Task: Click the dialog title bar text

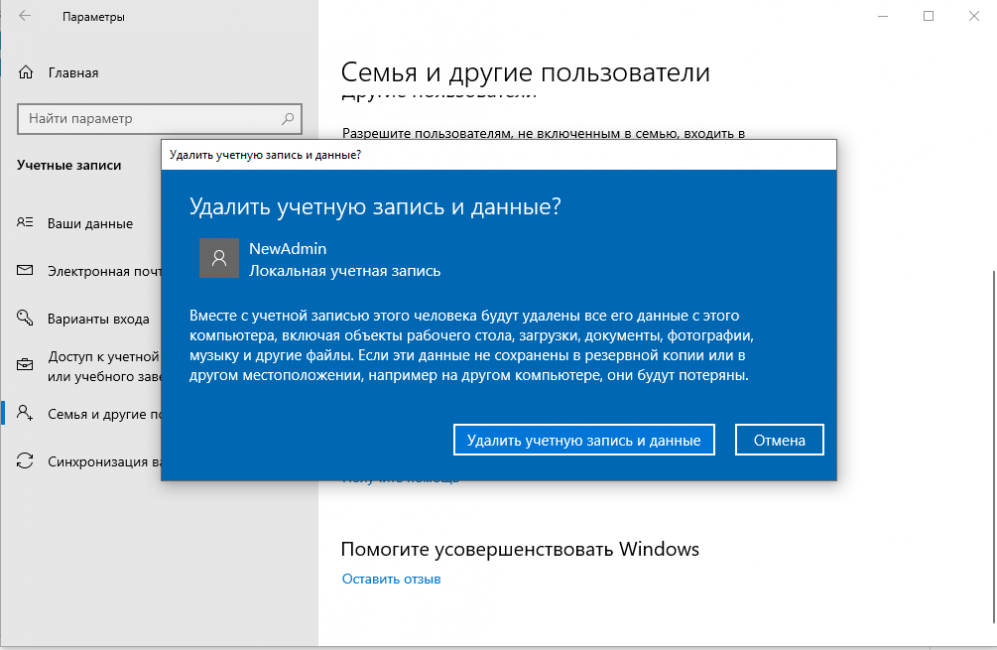Action: (x=265, y=155)
